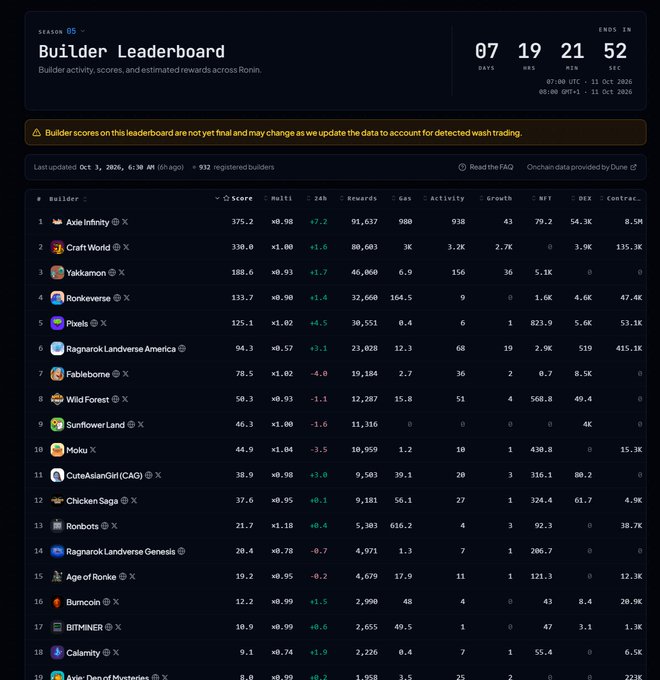Open Axie Infinity X profile icon
The image size is (660, 680).
tap(125, 222)
